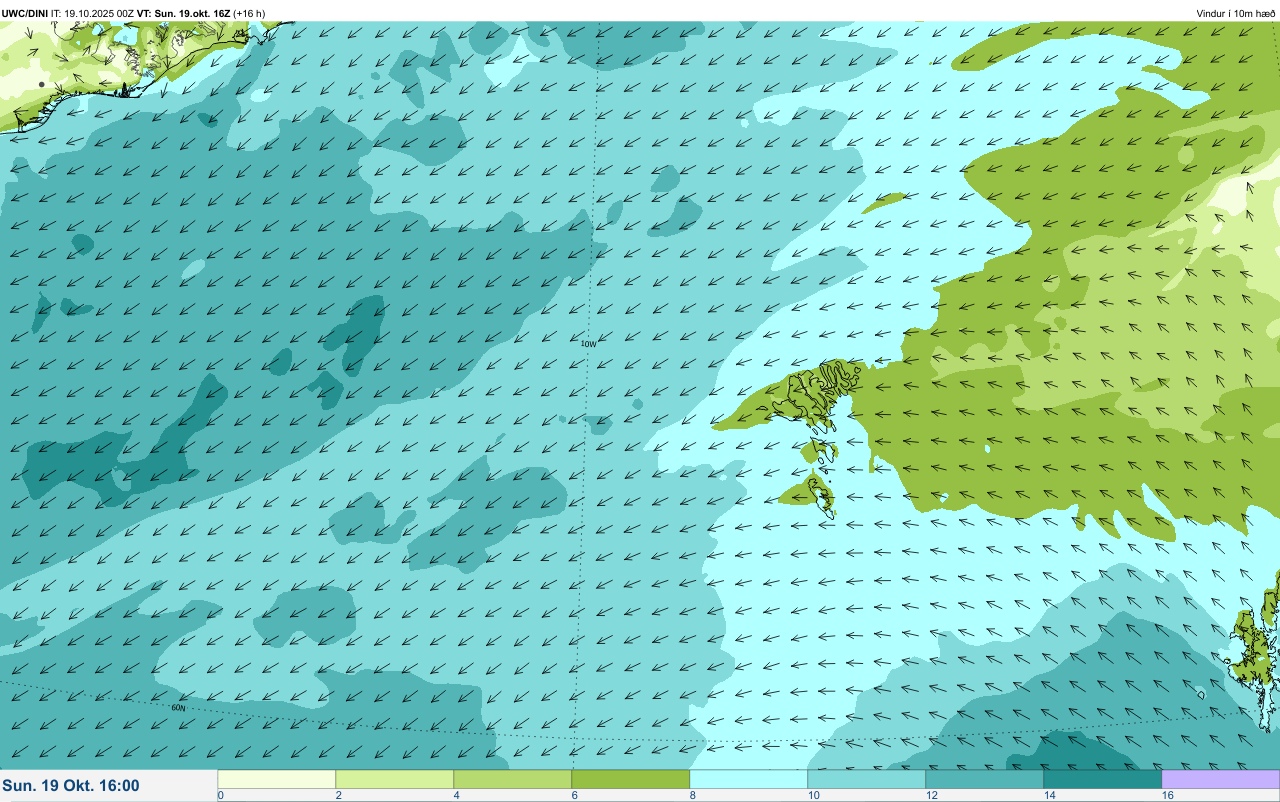Screen dimensions: 1280x802
Task: Click the dark teal 14–16 legend swatch
Action: click(x=1103, y=779)
